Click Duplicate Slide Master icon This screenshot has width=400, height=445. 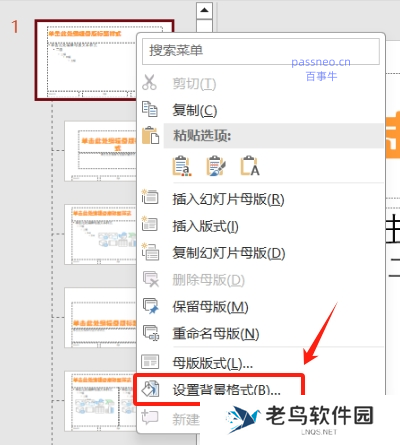[x=150, y=252]
